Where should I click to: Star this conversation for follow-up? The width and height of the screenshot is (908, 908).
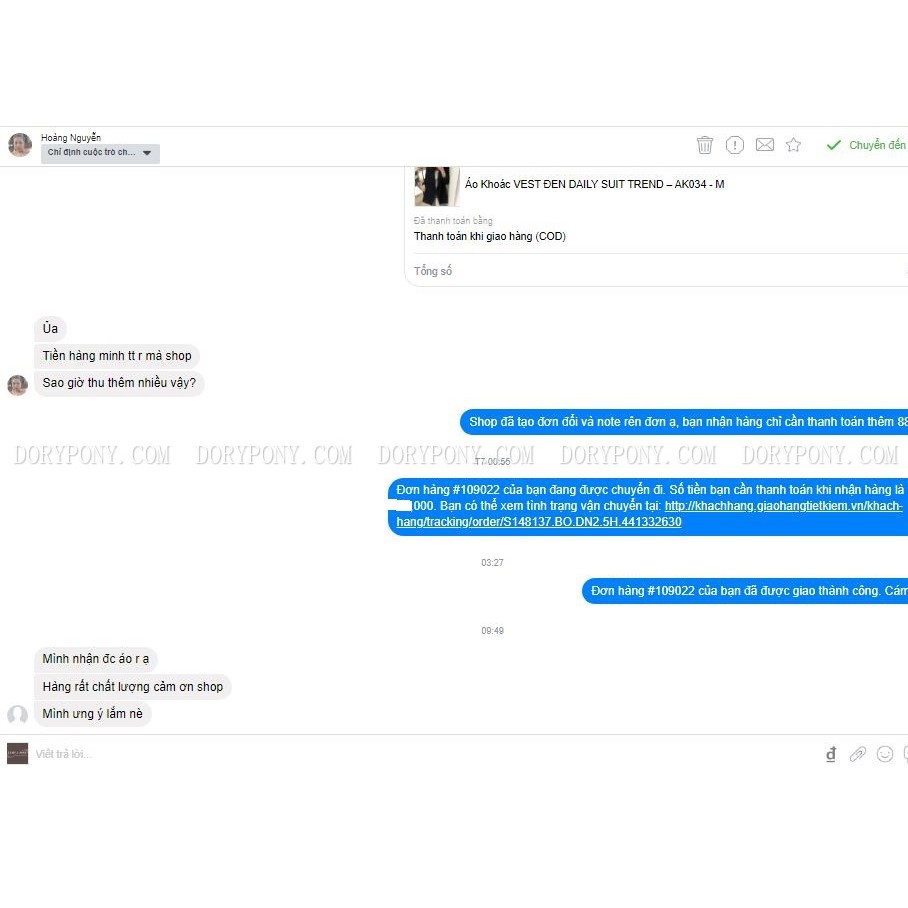coord(793,145)
